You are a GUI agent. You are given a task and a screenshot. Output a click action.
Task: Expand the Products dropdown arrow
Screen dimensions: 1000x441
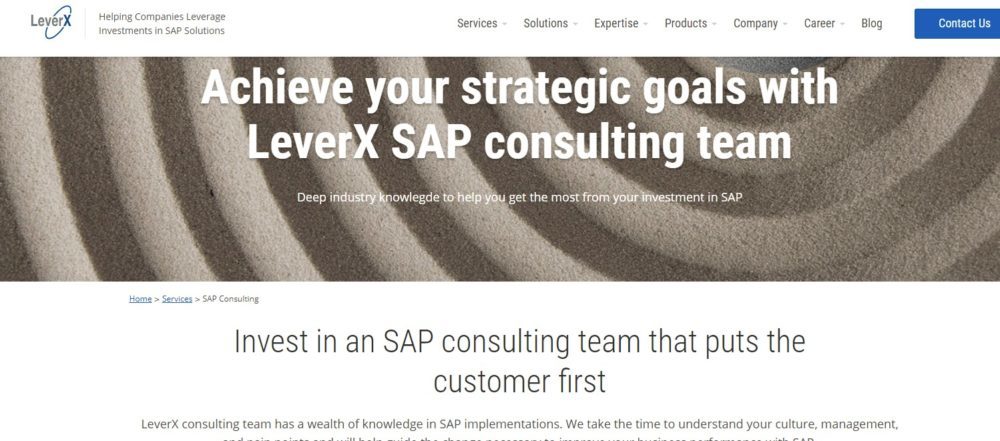tap(716, 24)
